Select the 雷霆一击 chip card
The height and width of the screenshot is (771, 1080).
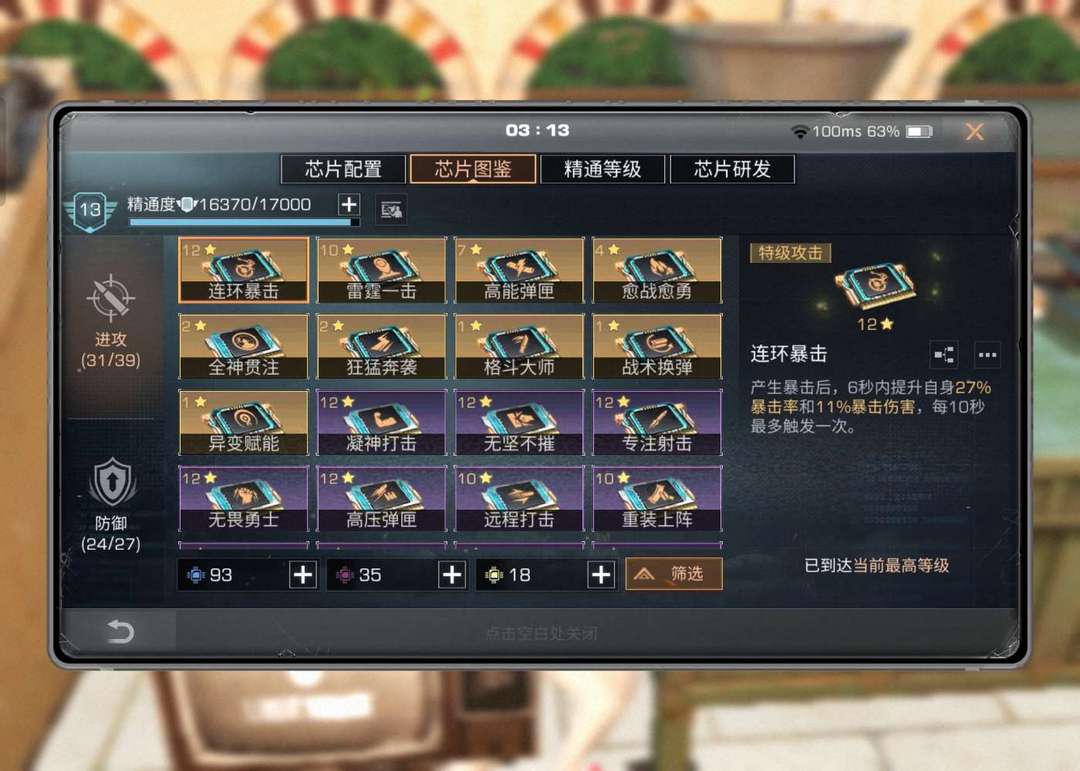382,270
